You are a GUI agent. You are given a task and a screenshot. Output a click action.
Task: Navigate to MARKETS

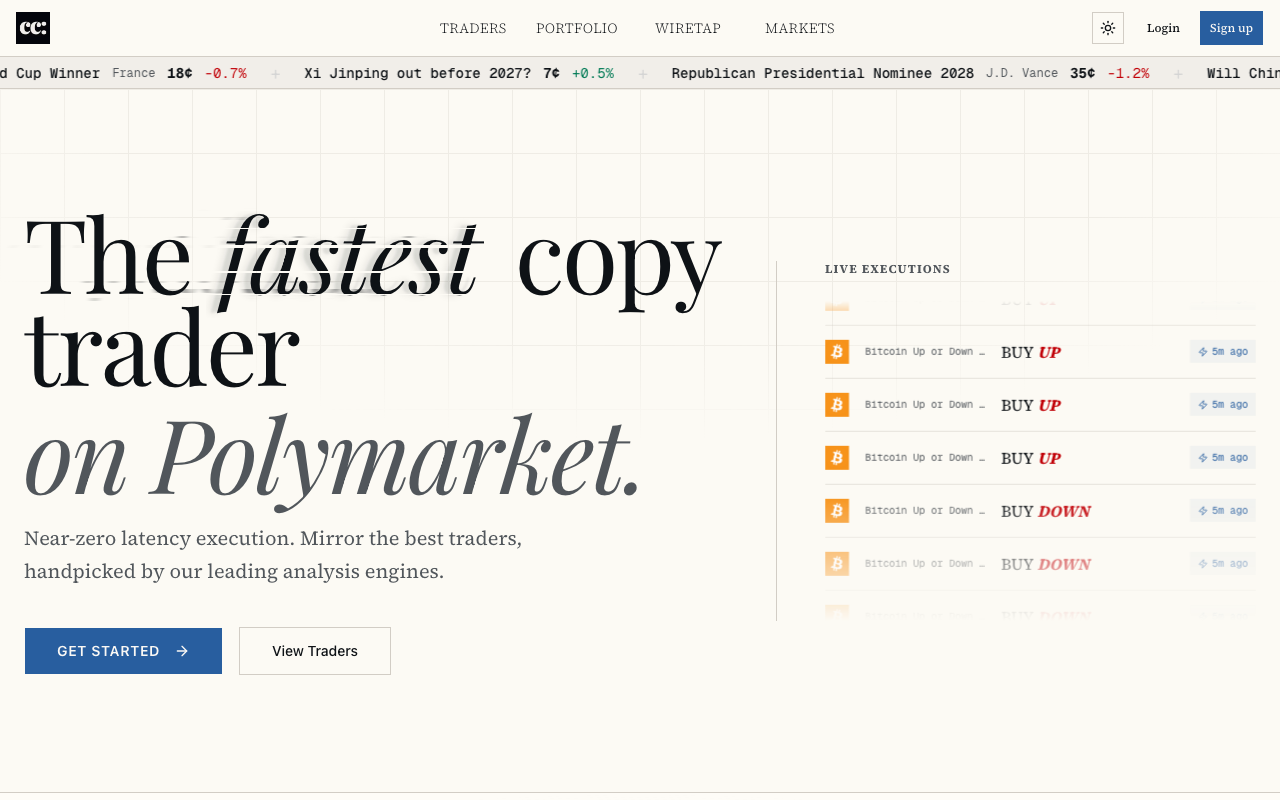pyautogui.click(x=800, y=28)
